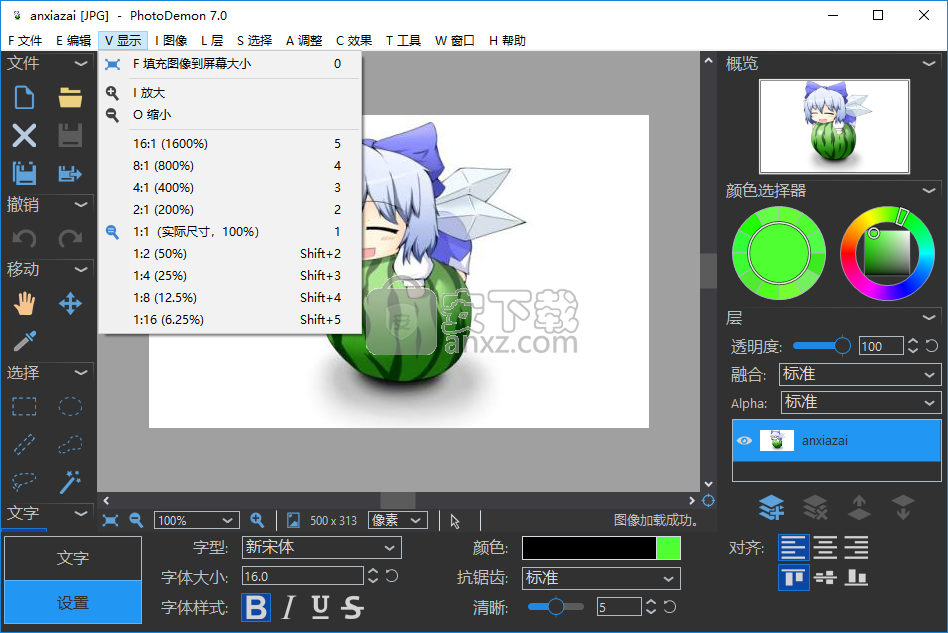Create a new image file
Viewport: 948px width, 633px height.
(x=24, y=97)
